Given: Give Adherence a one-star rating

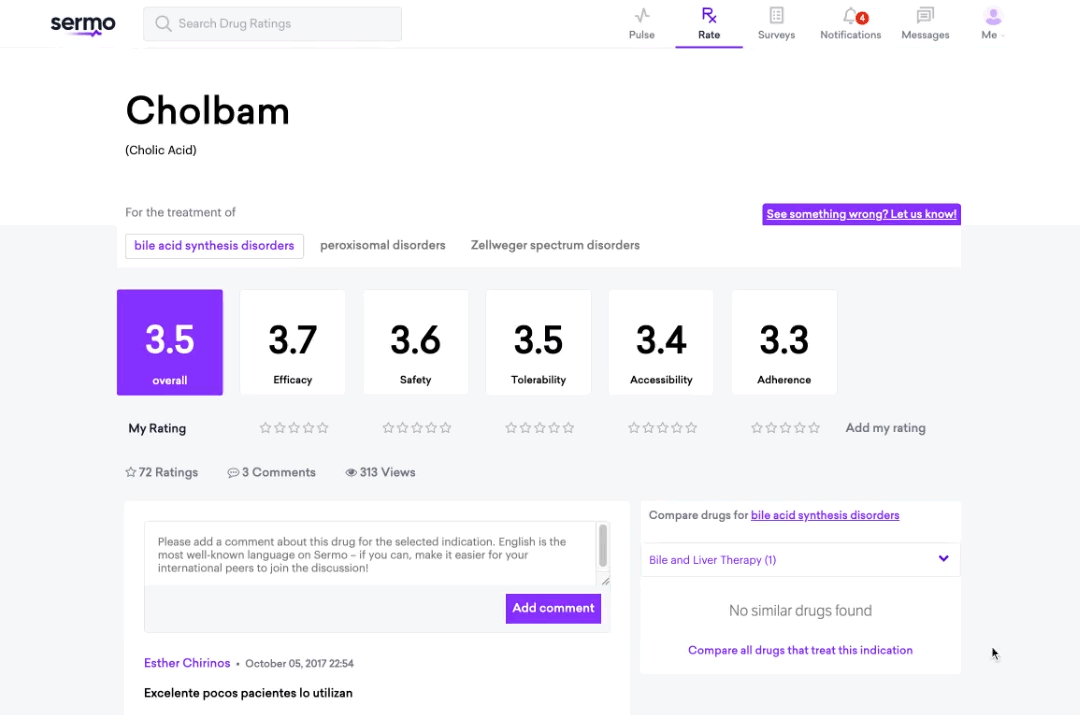Looking at the screenshot, I should point(756,428).
